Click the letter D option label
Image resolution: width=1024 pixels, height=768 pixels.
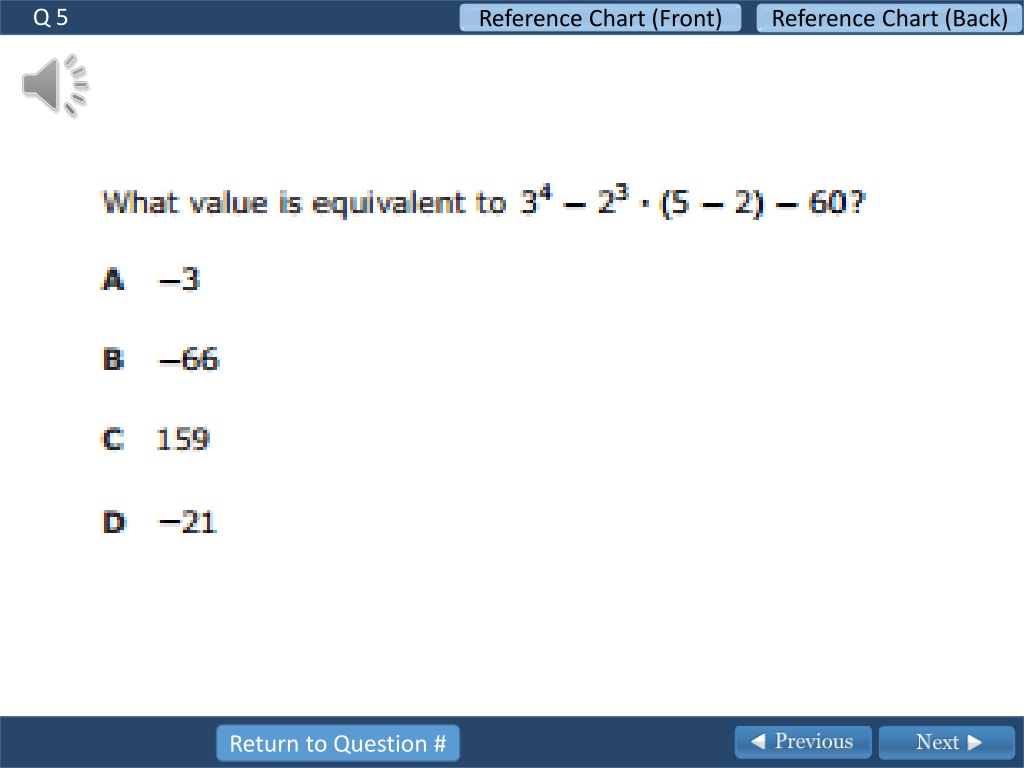pos(114,522)
